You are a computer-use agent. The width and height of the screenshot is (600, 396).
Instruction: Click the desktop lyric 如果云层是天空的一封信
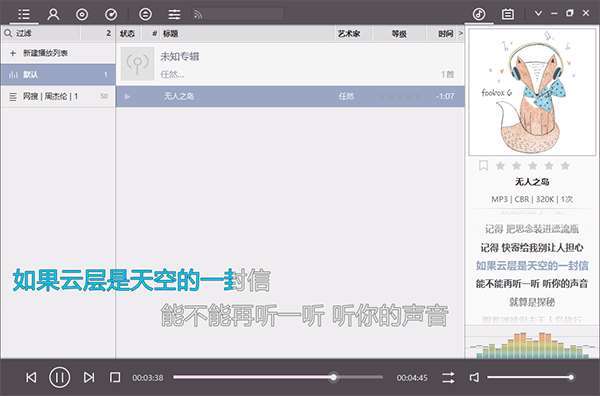(142, 280)
